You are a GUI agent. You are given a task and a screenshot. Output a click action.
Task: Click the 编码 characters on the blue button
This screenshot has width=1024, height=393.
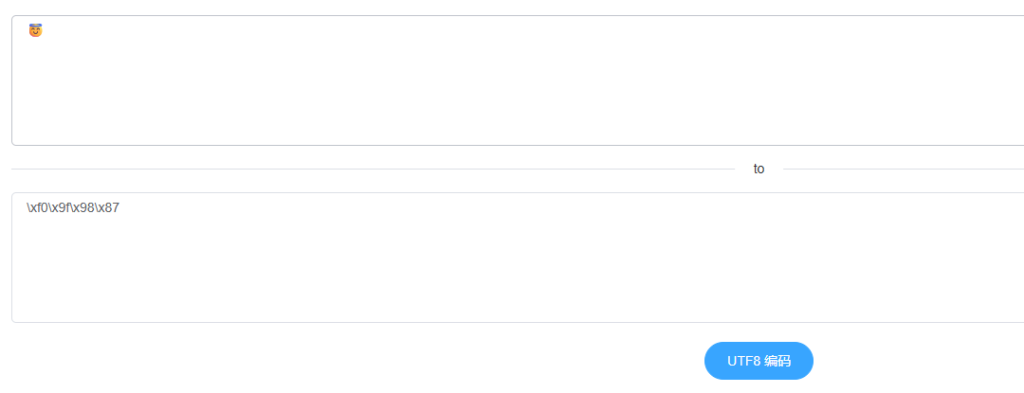[778, 361]
